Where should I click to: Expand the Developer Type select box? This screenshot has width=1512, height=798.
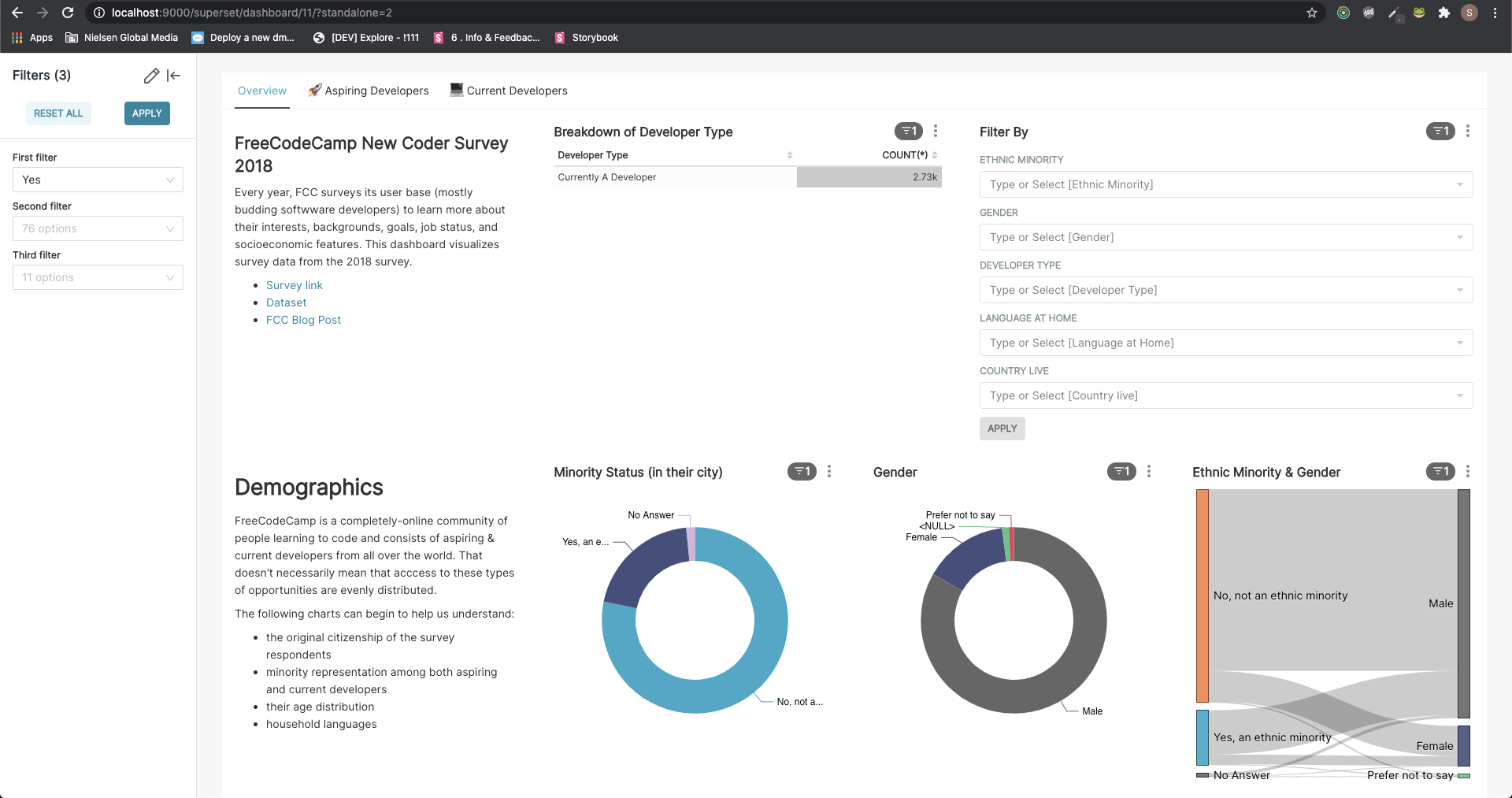1226,290
